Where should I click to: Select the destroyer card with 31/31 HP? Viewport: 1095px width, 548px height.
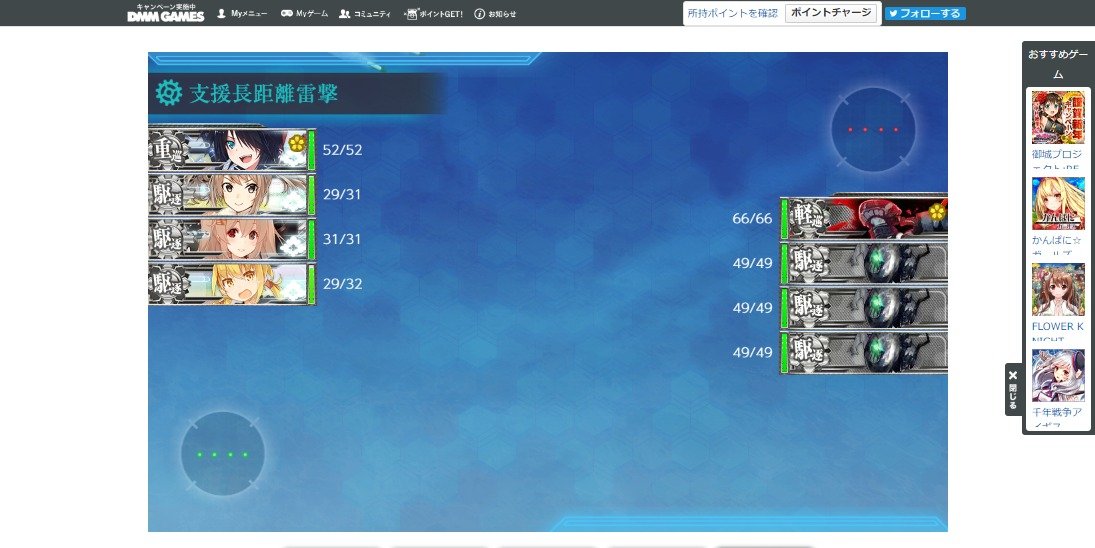pyautogui.click(x=232, y=239)
